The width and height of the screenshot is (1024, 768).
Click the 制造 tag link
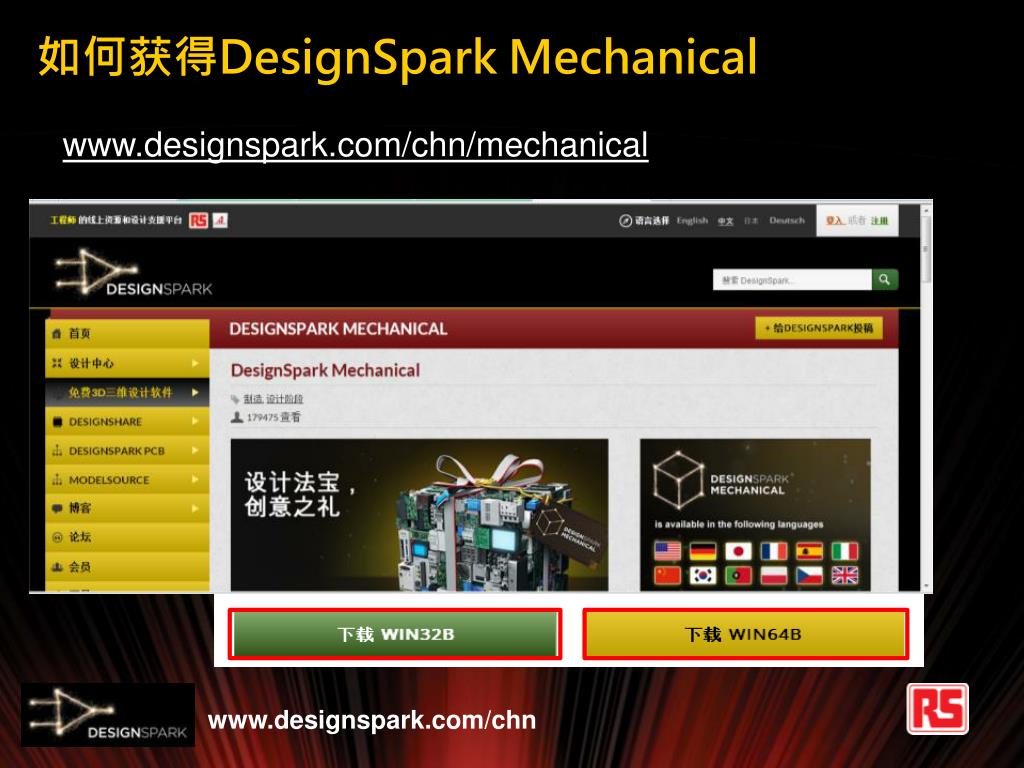click(253, 399)
